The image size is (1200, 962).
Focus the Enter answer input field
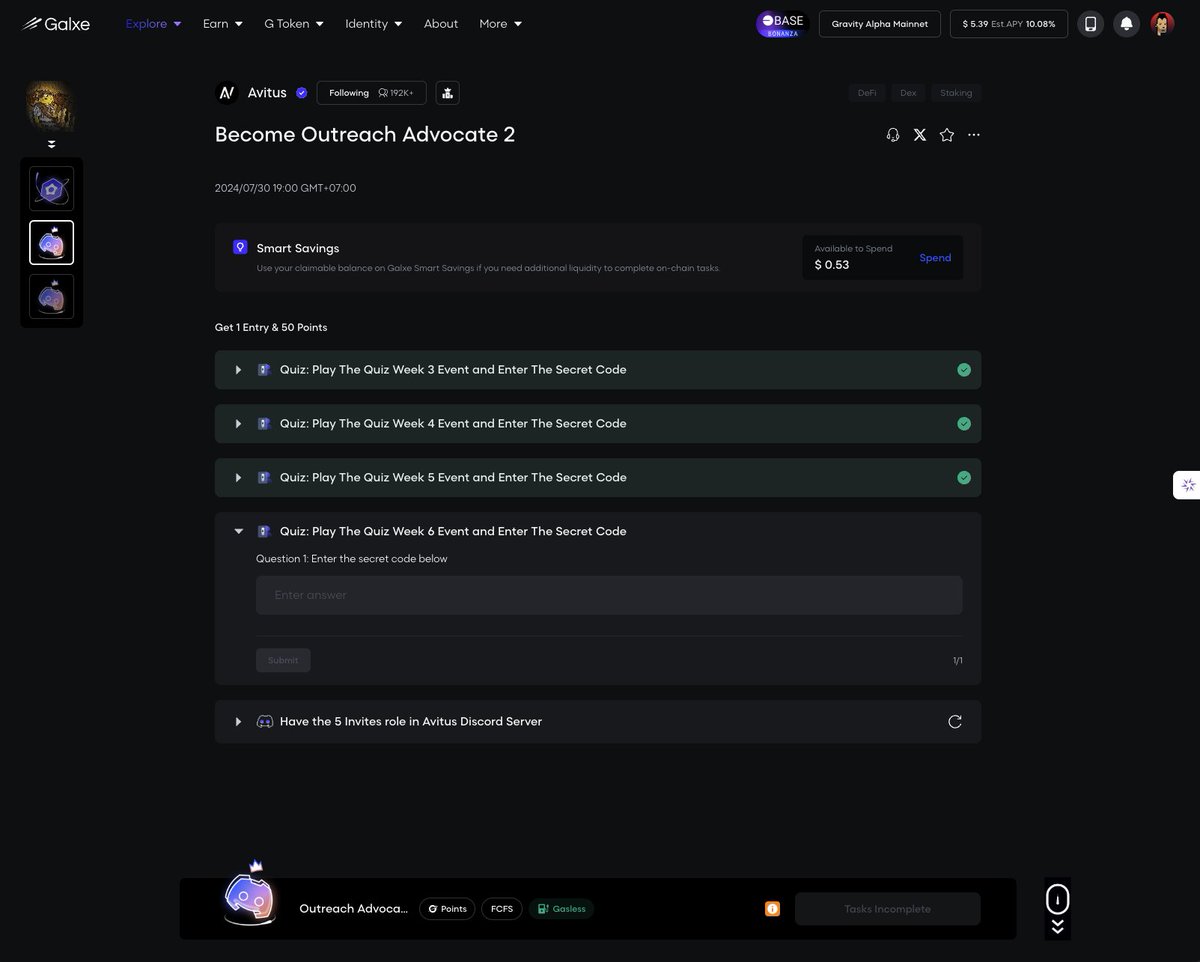(x=609, y=595)
